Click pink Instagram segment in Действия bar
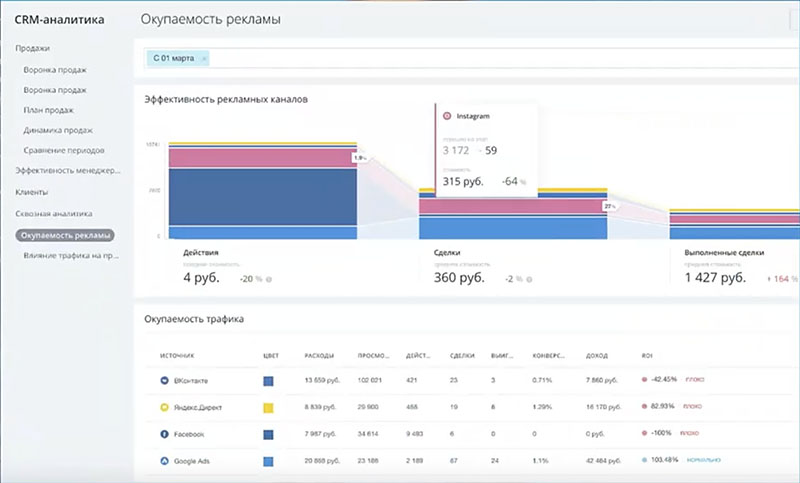The height and width of the screenshot is (483, 800). [263, 158]
